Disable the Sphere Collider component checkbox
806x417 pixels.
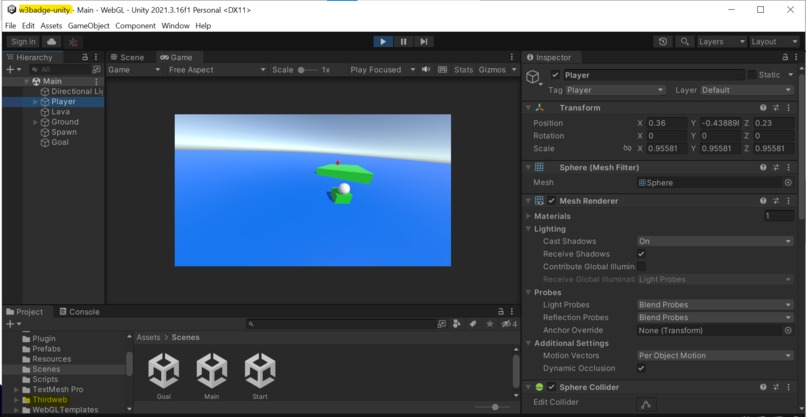(552, 387)
